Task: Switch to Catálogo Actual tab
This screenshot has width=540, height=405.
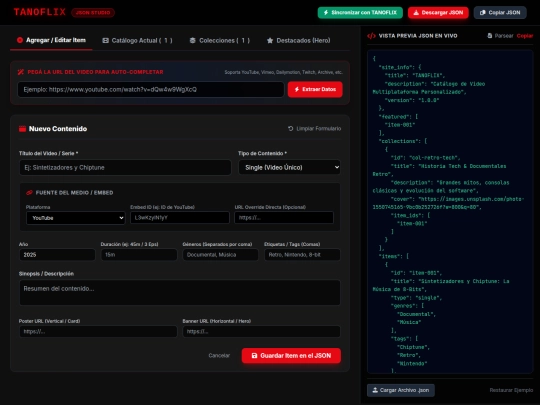Action: tap(137, 41)
